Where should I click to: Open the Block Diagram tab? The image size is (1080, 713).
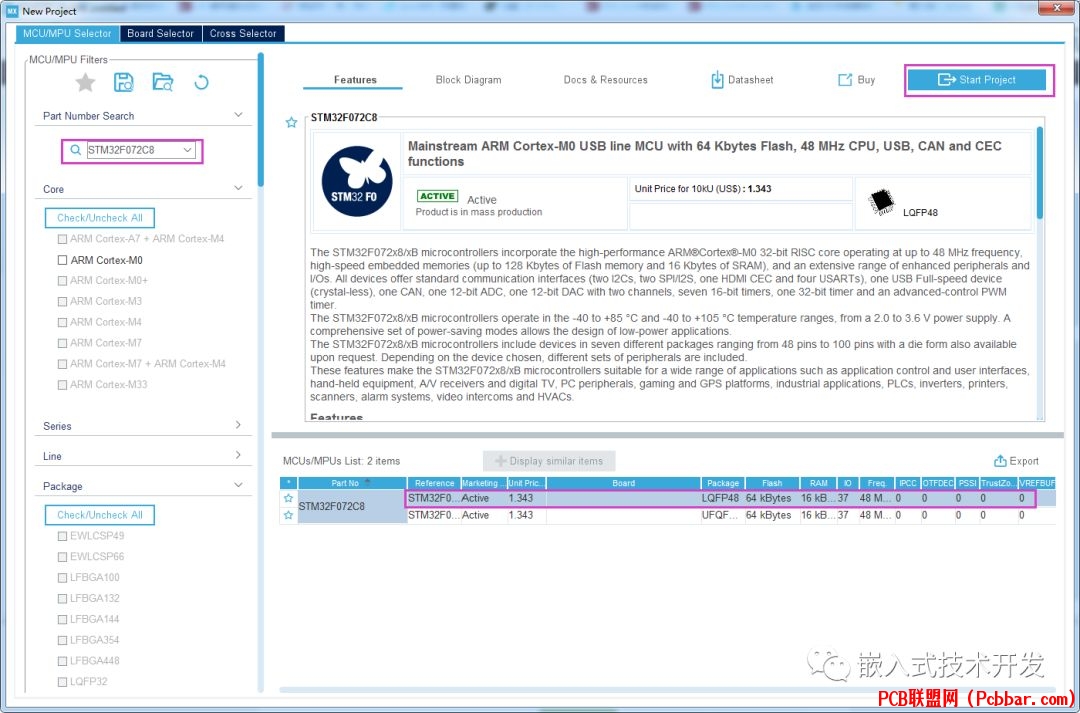pos(468,80)
